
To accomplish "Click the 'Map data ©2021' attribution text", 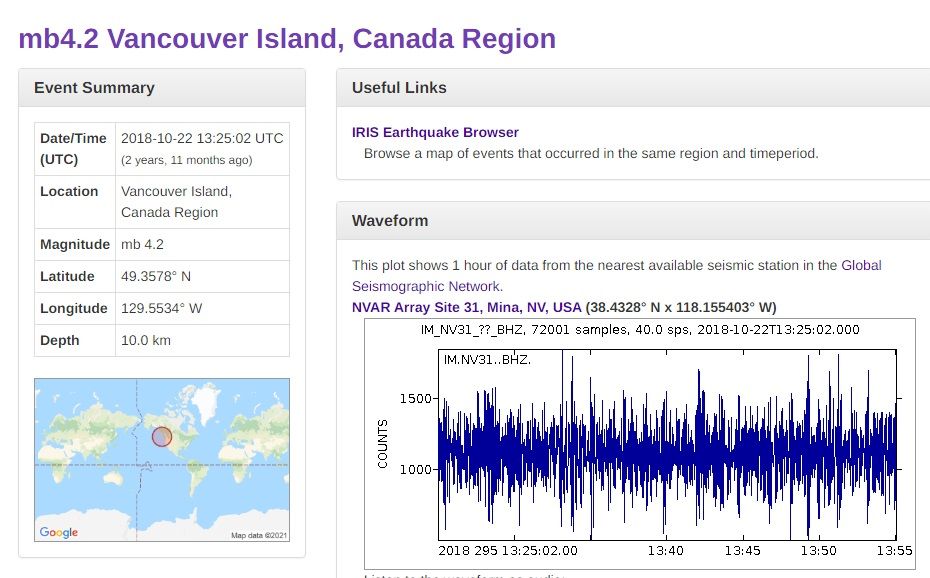I will (259, 535).
